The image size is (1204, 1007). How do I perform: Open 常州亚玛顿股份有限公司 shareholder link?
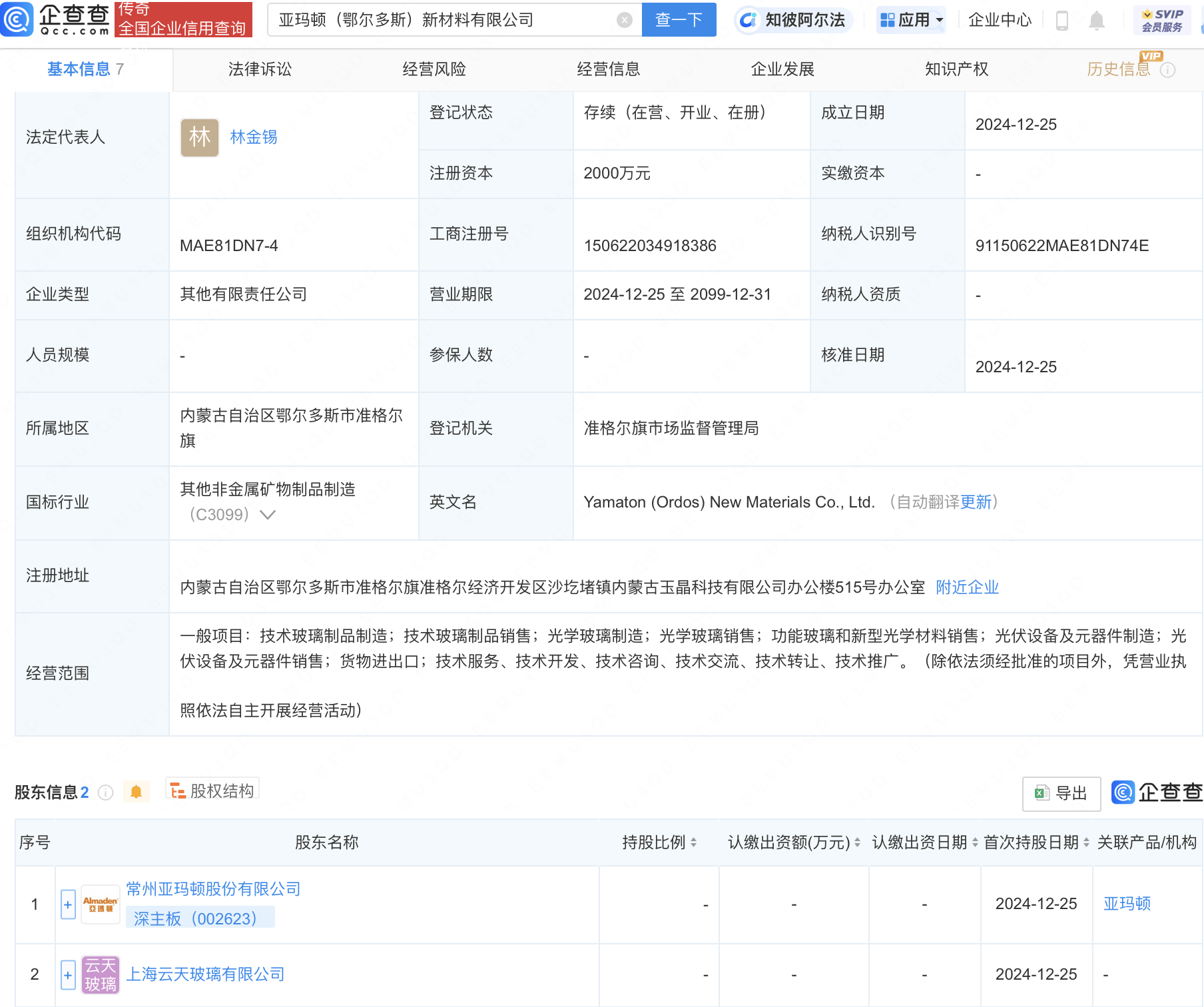pos(214,889)
